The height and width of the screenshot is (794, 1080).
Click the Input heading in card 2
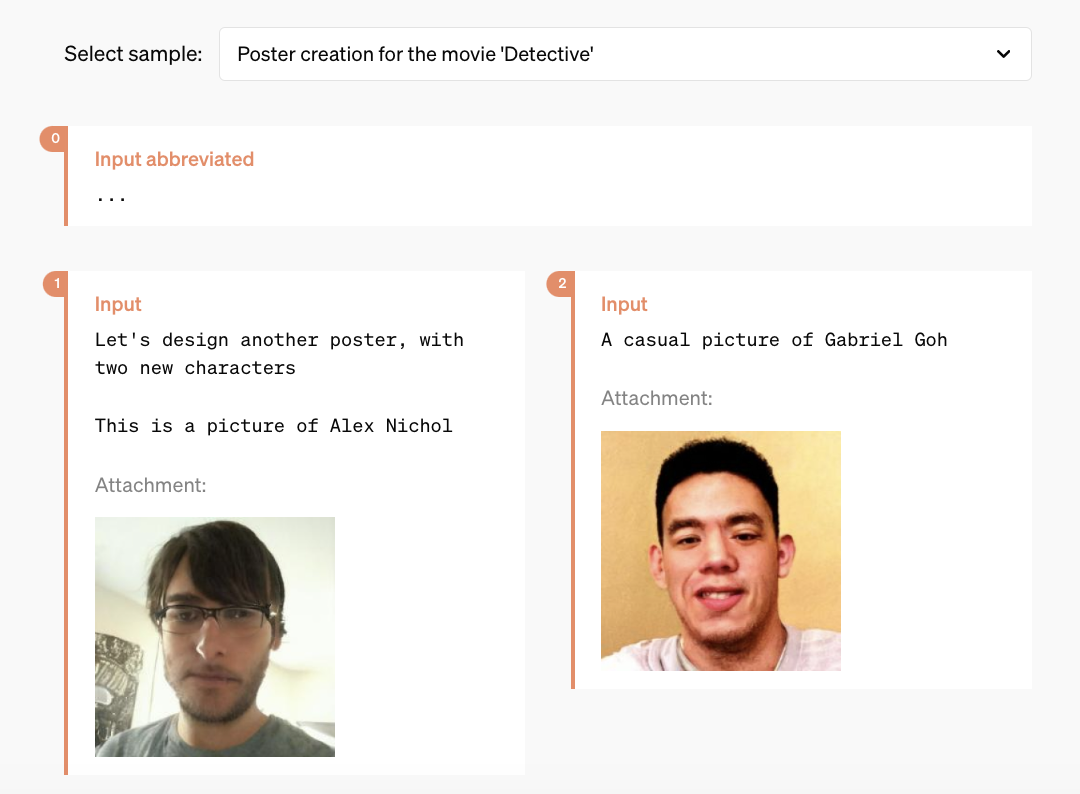pos(624,304)
